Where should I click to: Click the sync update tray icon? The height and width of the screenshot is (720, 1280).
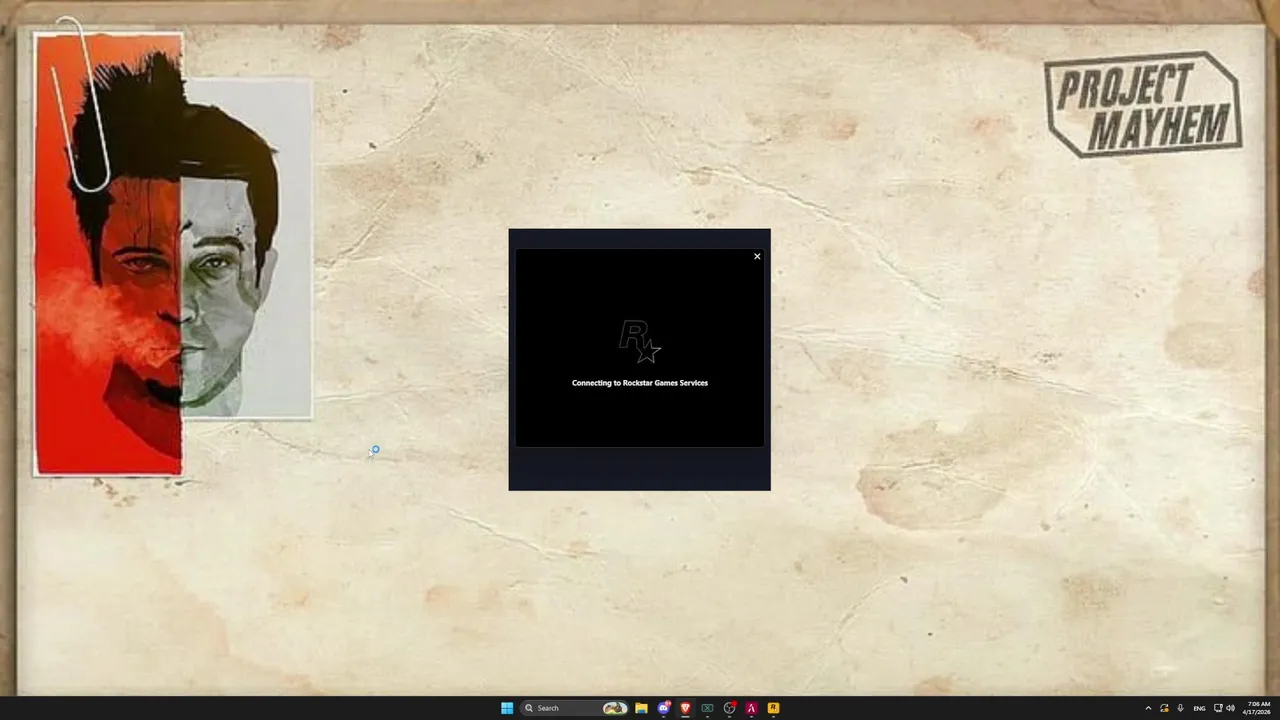click(1164, 708)
